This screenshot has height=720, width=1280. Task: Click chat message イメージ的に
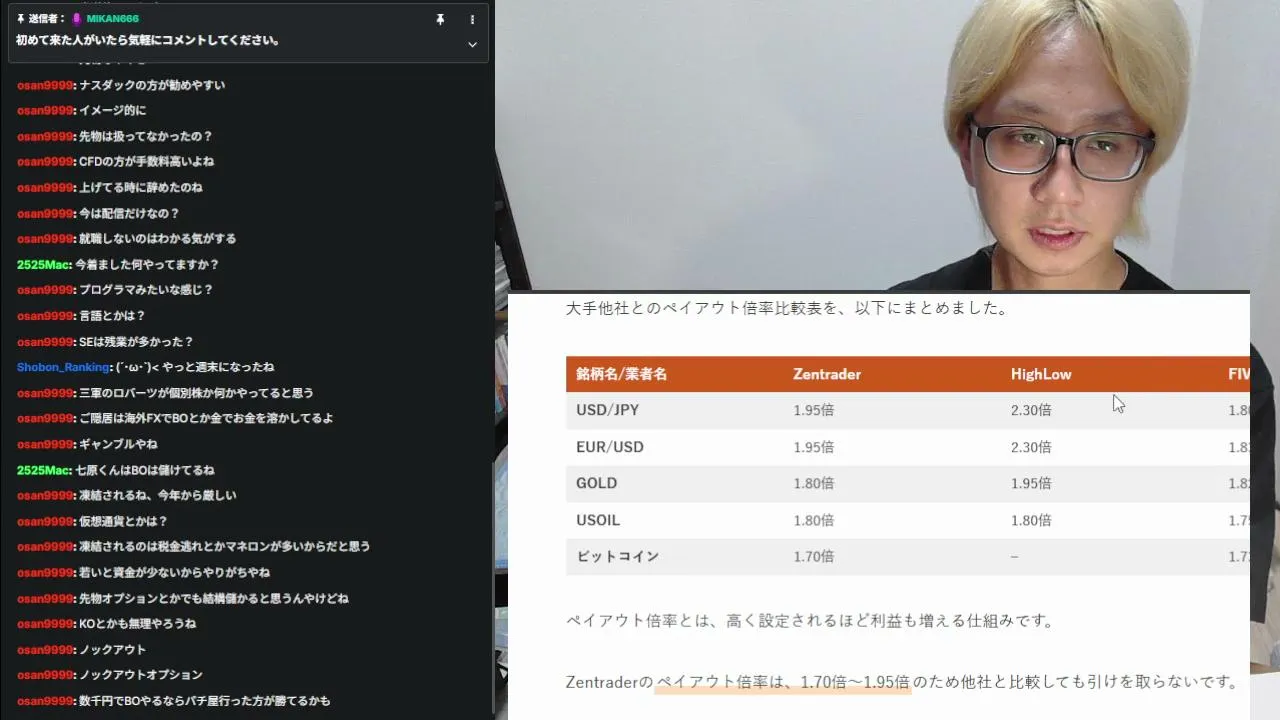pyautogui.click(x=113, y=111)
